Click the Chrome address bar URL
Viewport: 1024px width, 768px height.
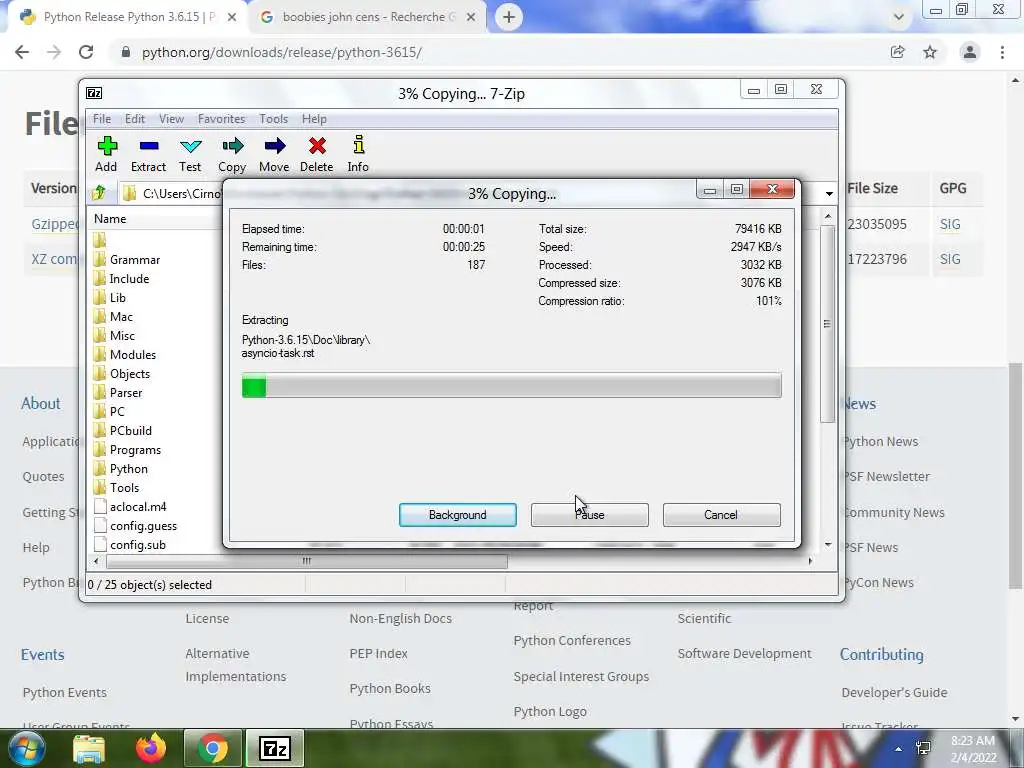point(281,52)
